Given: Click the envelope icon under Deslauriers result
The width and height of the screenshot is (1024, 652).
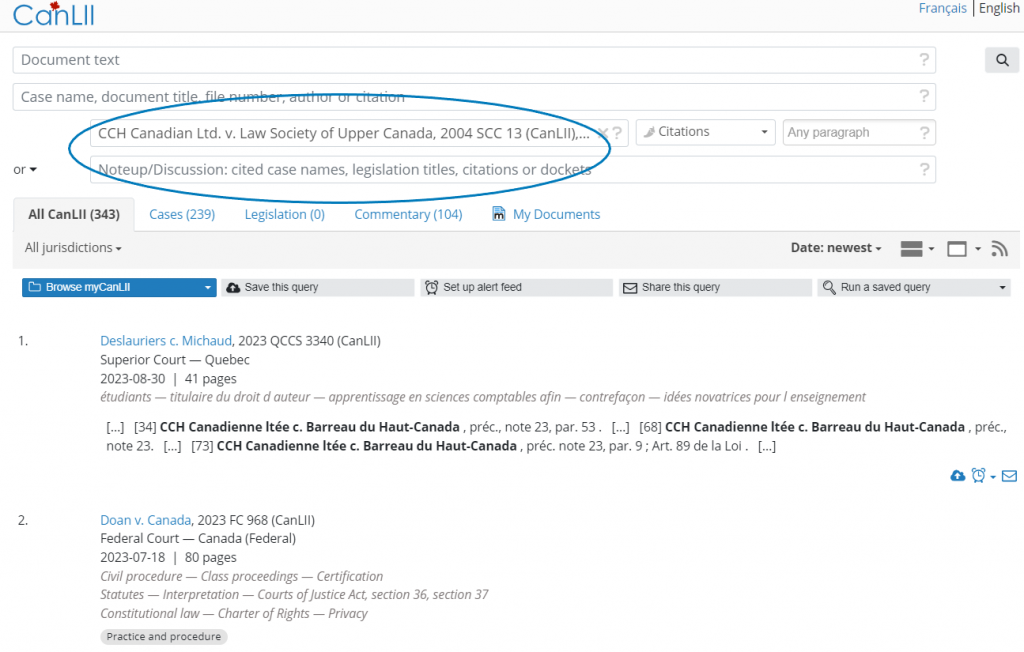Looking at the screenshot, I should pyautogui.click(x=1009, y=476).
